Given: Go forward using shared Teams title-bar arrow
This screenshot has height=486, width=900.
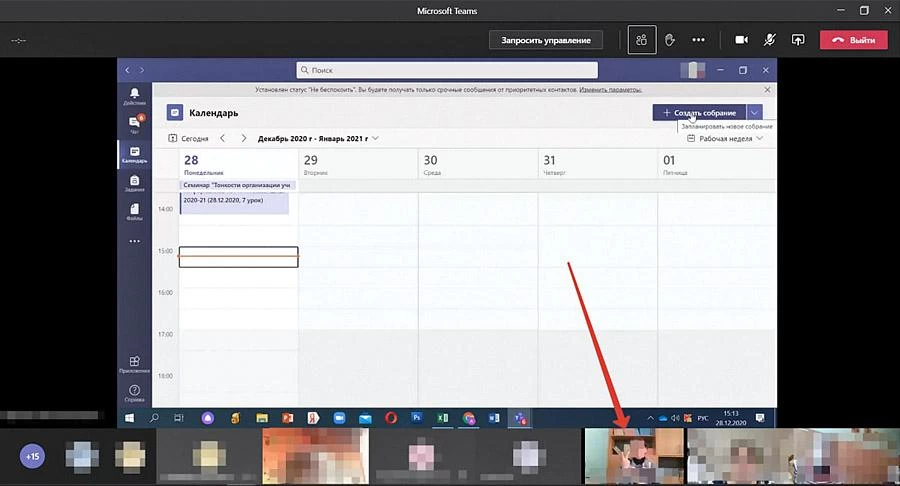Looking at the screenshot, I should pos(142,70).
